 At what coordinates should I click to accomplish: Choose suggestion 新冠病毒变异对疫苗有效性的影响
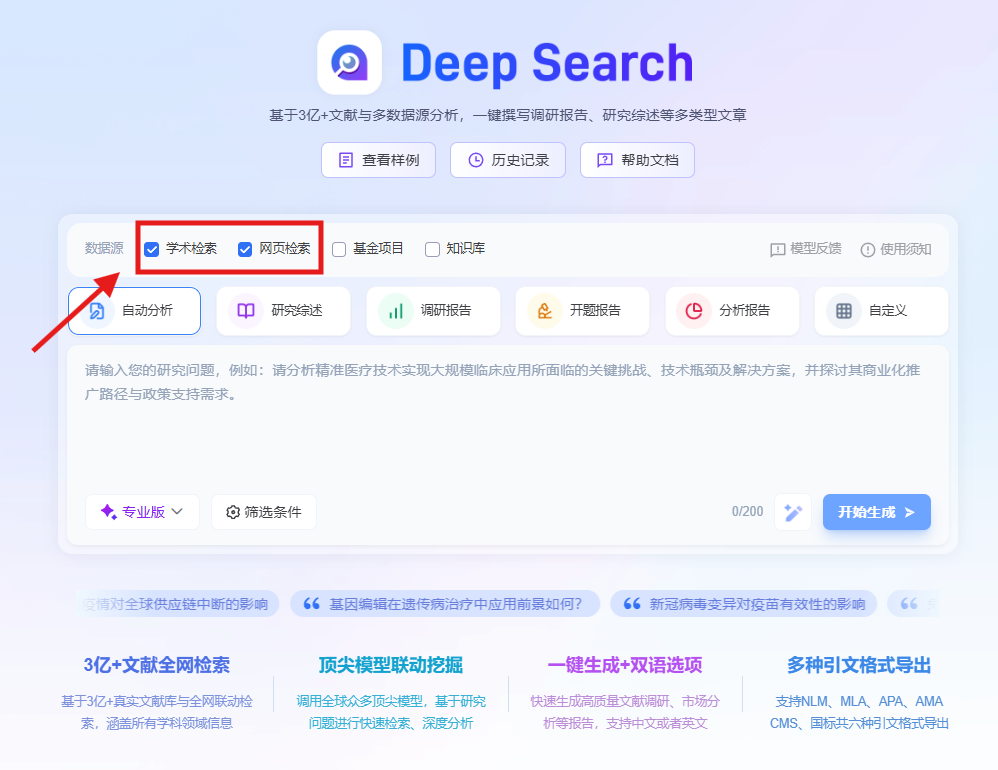pyautogui.click(x=743, y=603)
